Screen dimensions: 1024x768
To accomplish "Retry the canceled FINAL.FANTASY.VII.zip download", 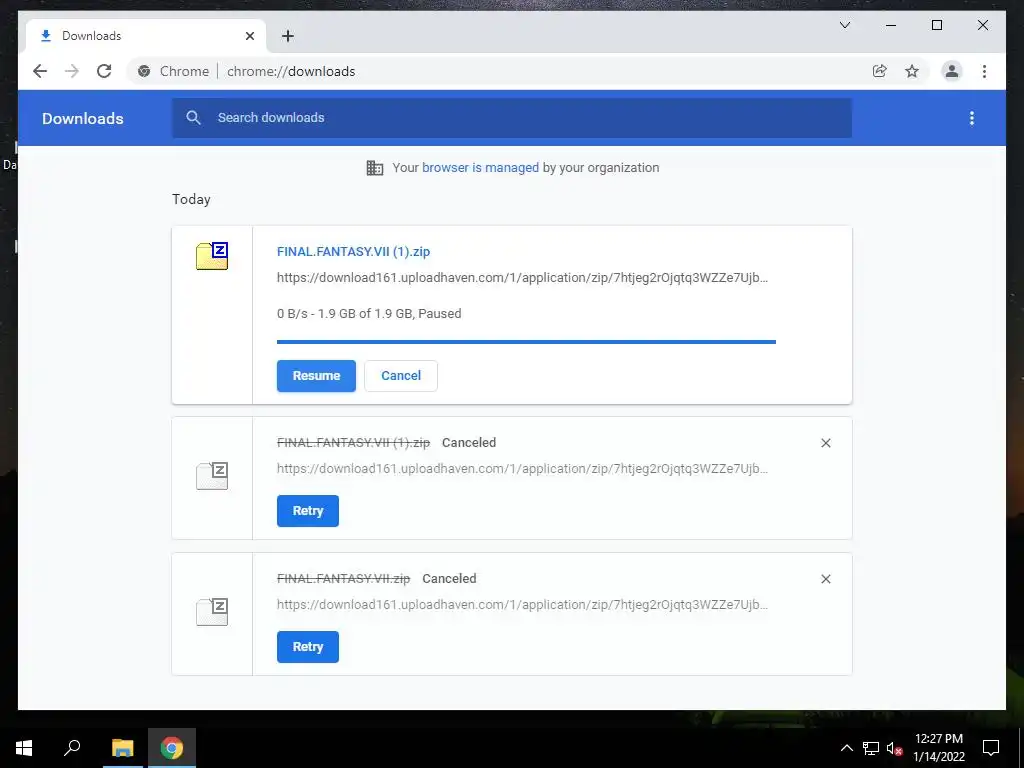I will click(x=308, y=647).
